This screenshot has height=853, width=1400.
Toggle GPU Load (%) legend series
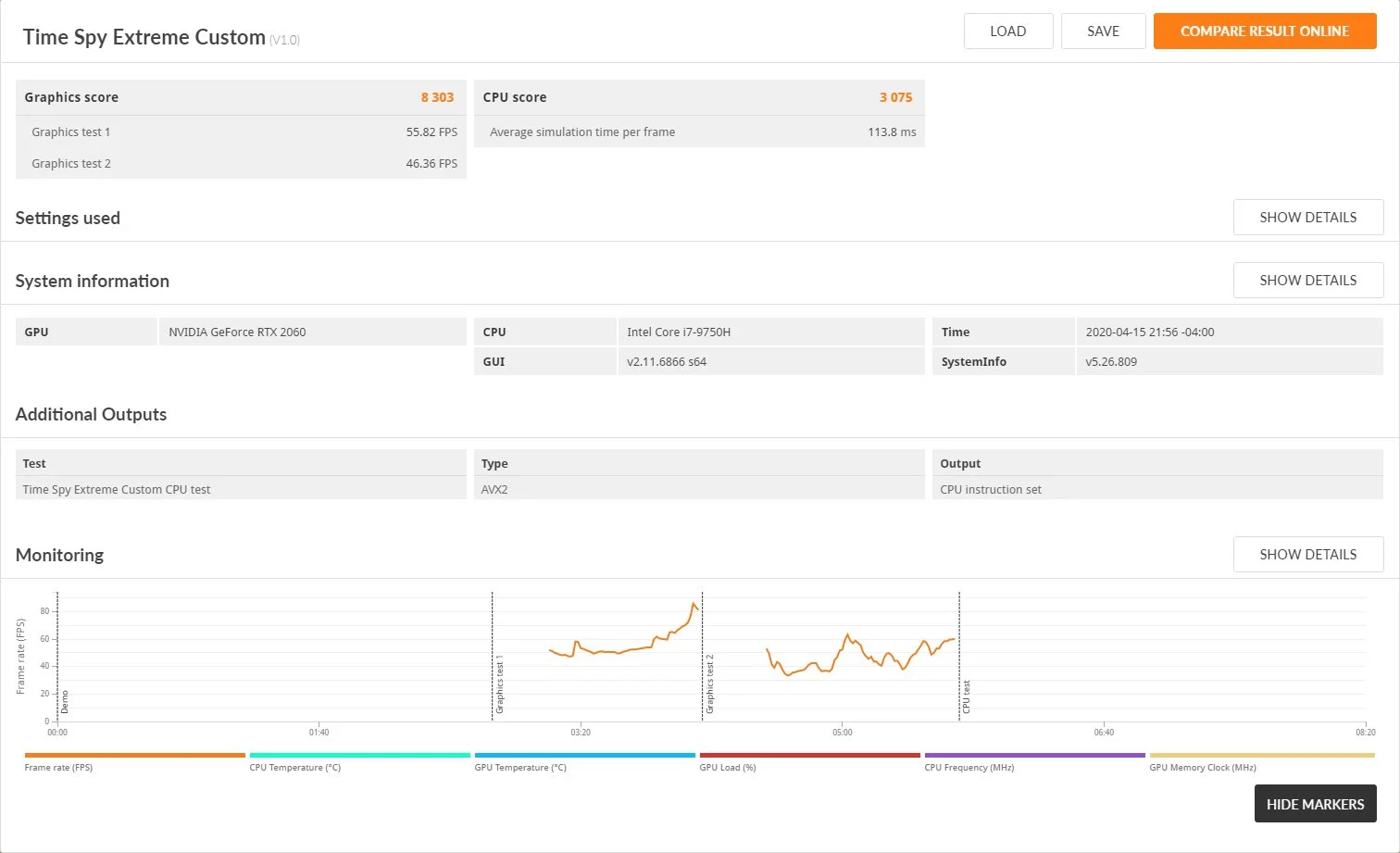pos(810,762)
